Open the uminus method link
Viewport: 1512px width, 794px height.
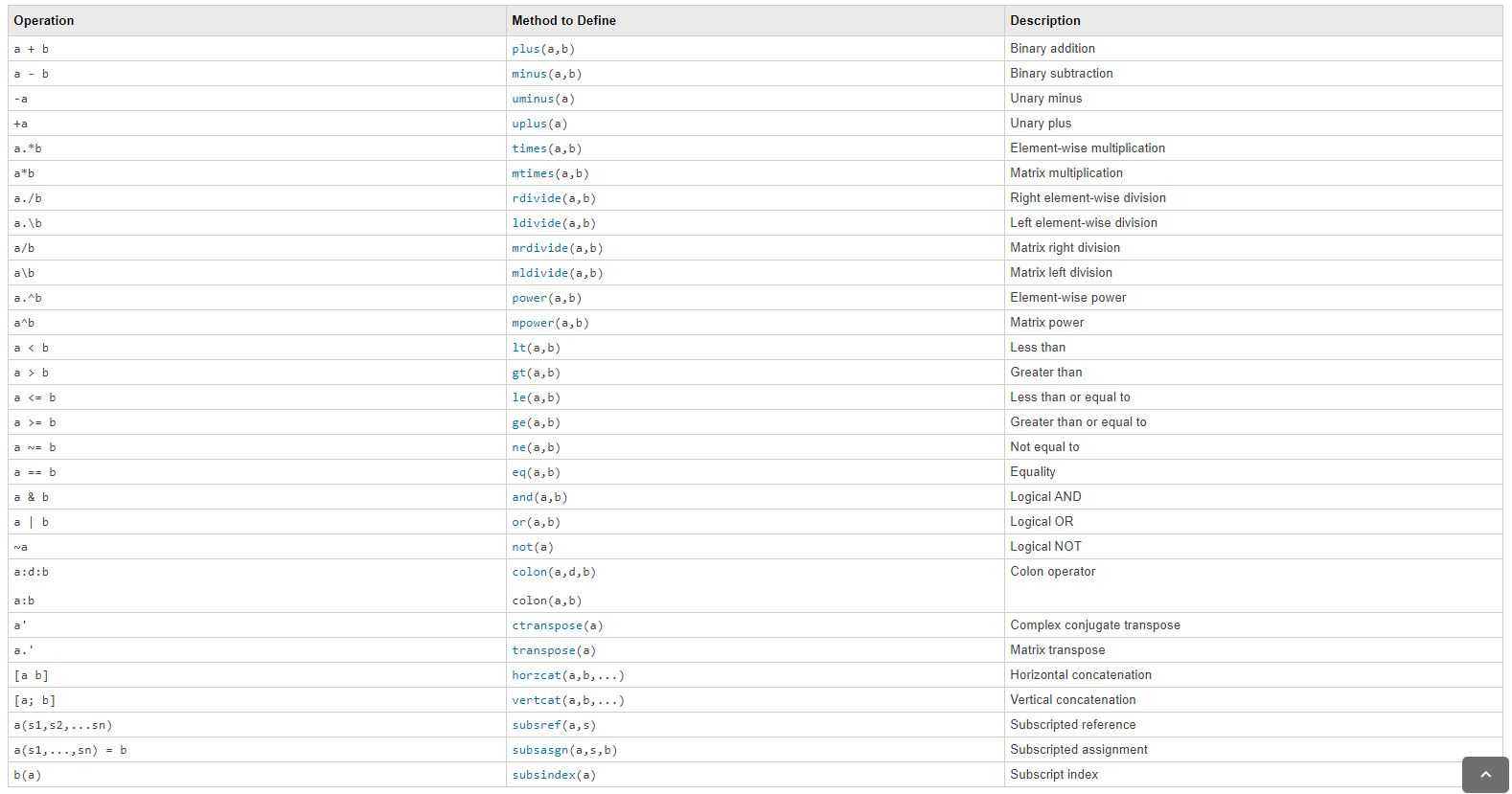533,99
